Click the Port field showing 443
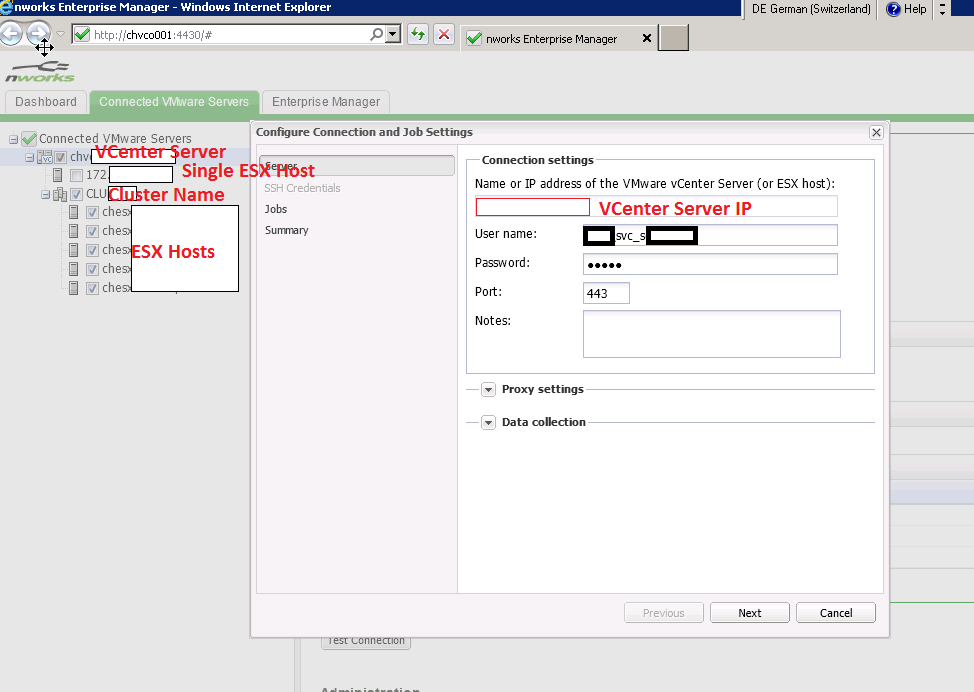The height and width of the screenshot is (692, 974). [606, 293]
